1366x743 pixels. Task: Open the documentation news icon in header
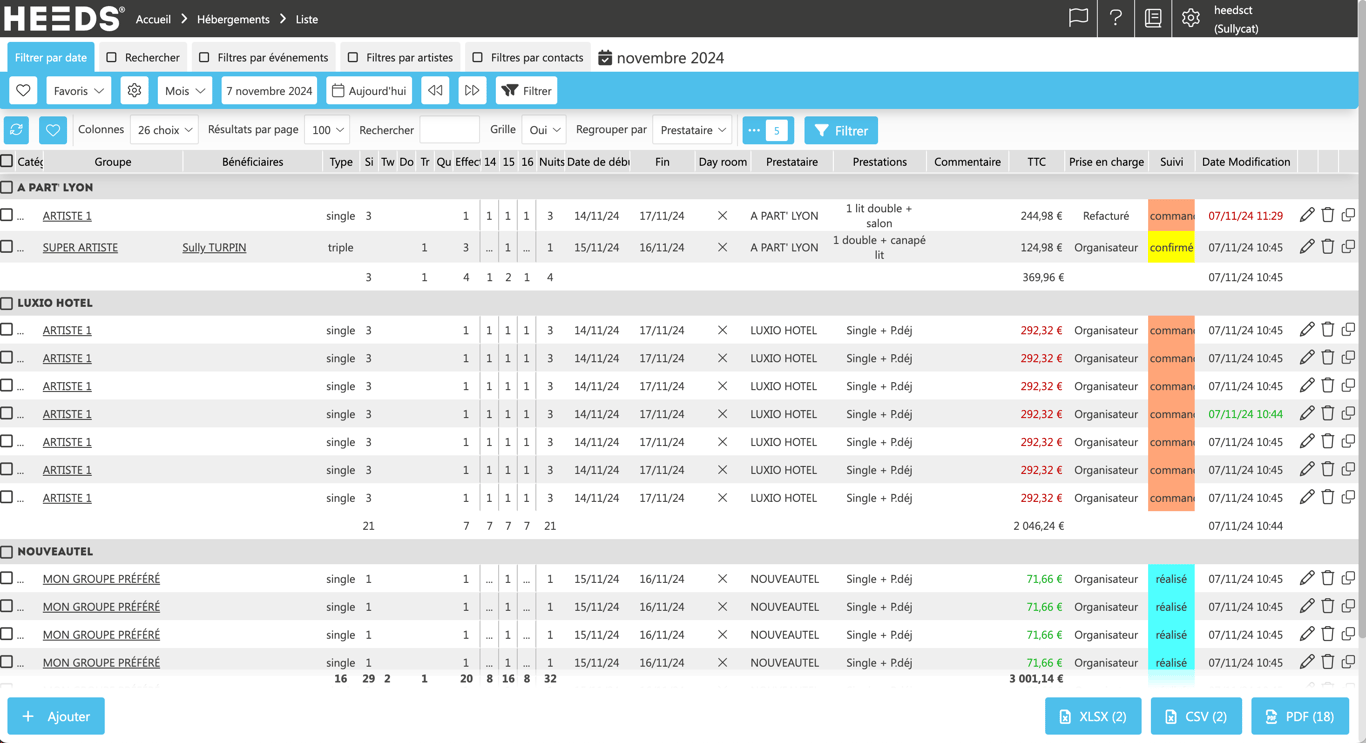click(1153, 18)
